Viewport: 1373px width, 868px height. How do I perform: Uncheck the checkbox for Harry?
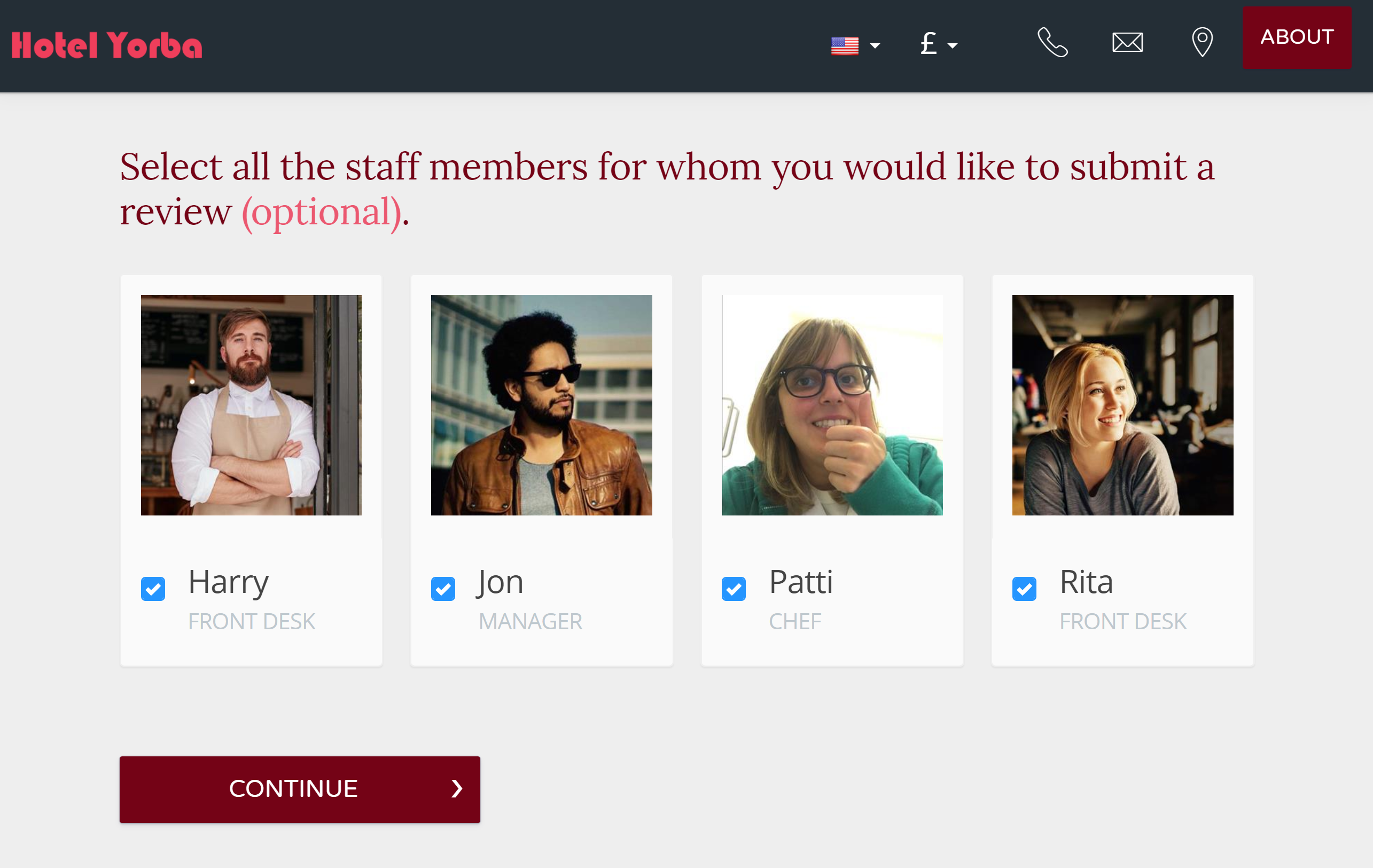point(153,588)
